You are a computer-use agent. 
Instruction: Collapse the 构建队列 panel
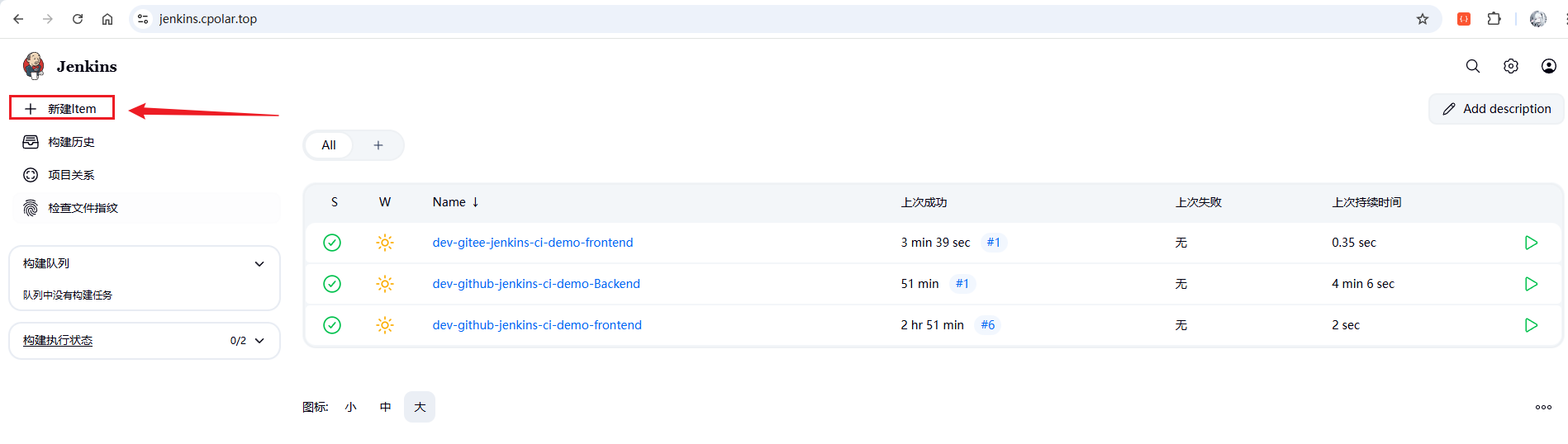tap(259, 264)
